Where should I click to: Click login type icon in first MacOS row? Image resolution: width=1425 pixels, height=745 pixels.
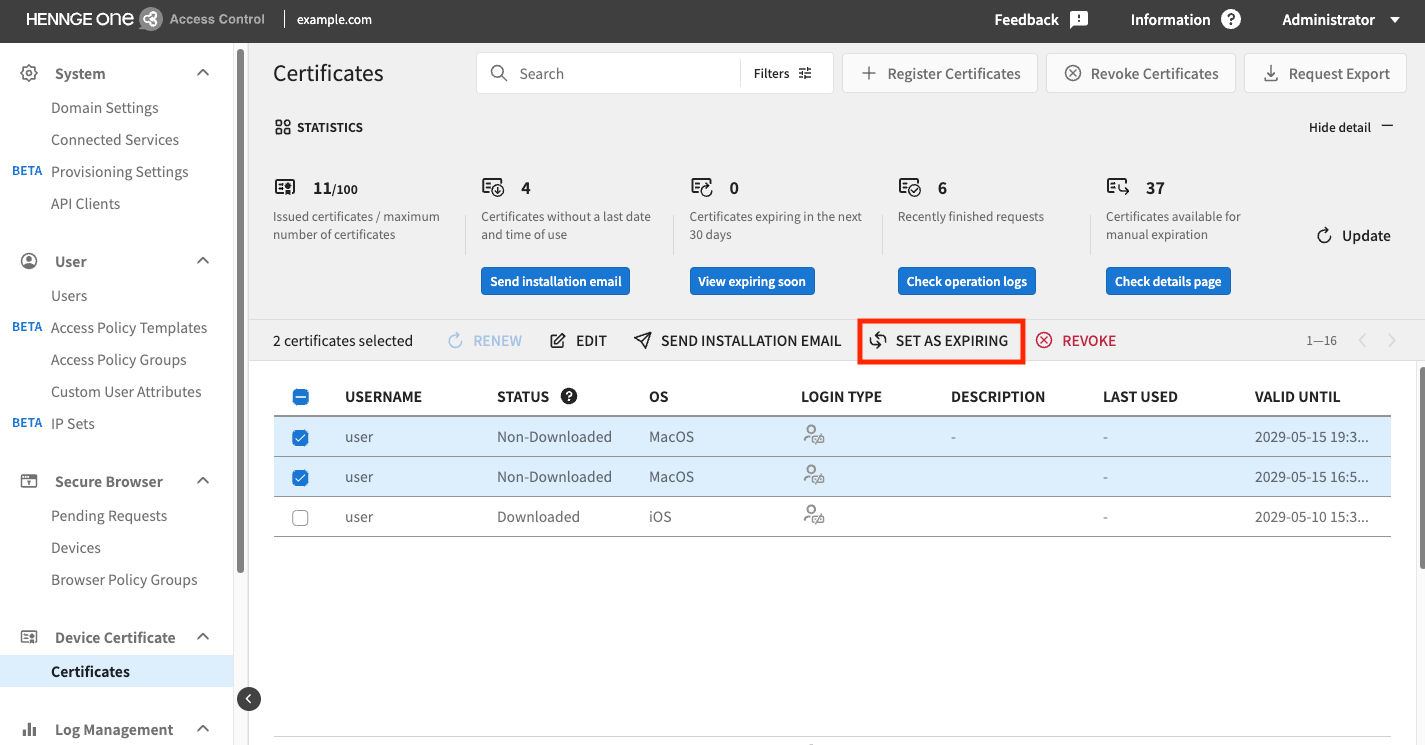click(x=814, y=435)
